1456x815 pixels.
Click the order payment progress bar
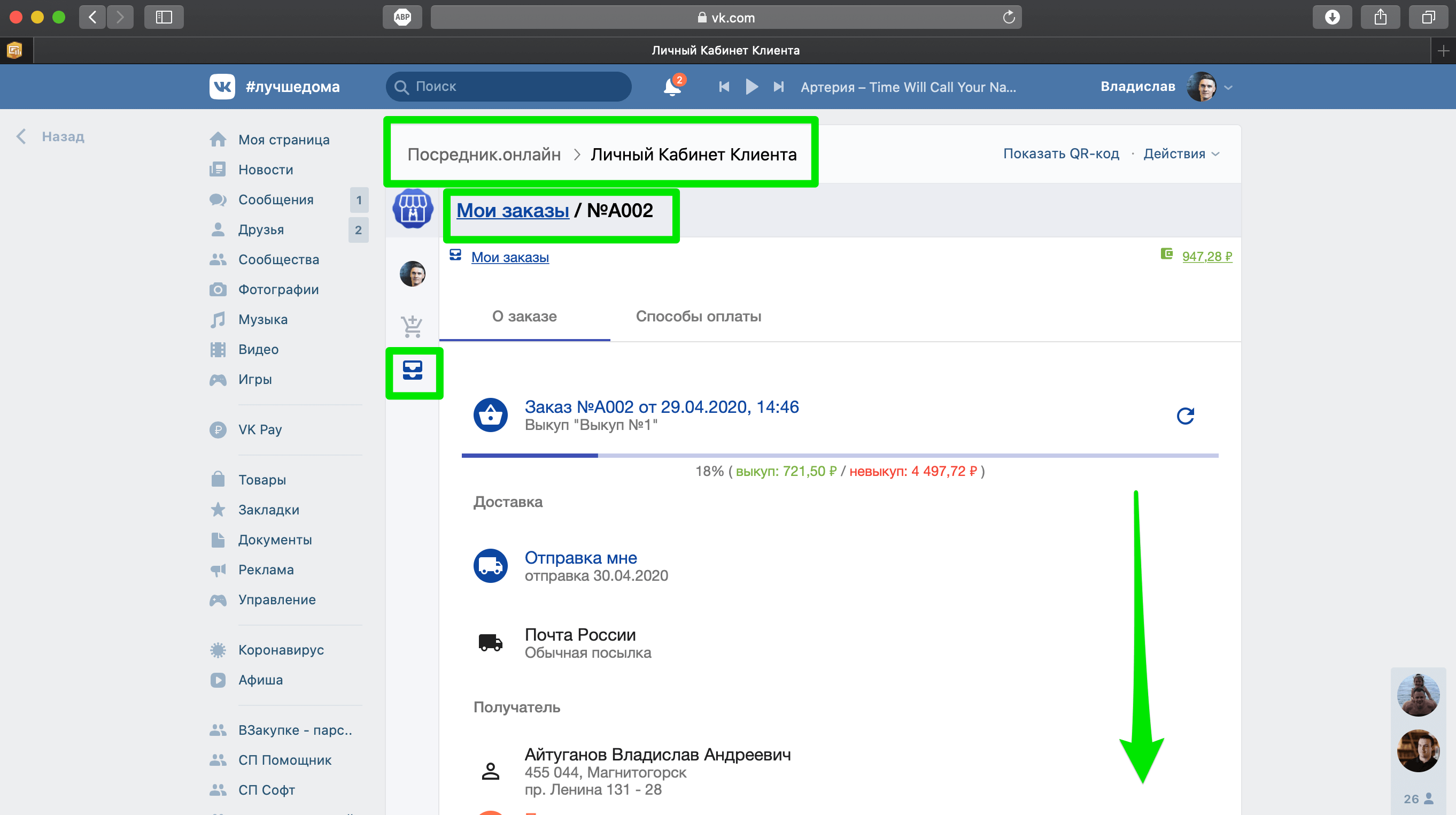click(839, 455)
